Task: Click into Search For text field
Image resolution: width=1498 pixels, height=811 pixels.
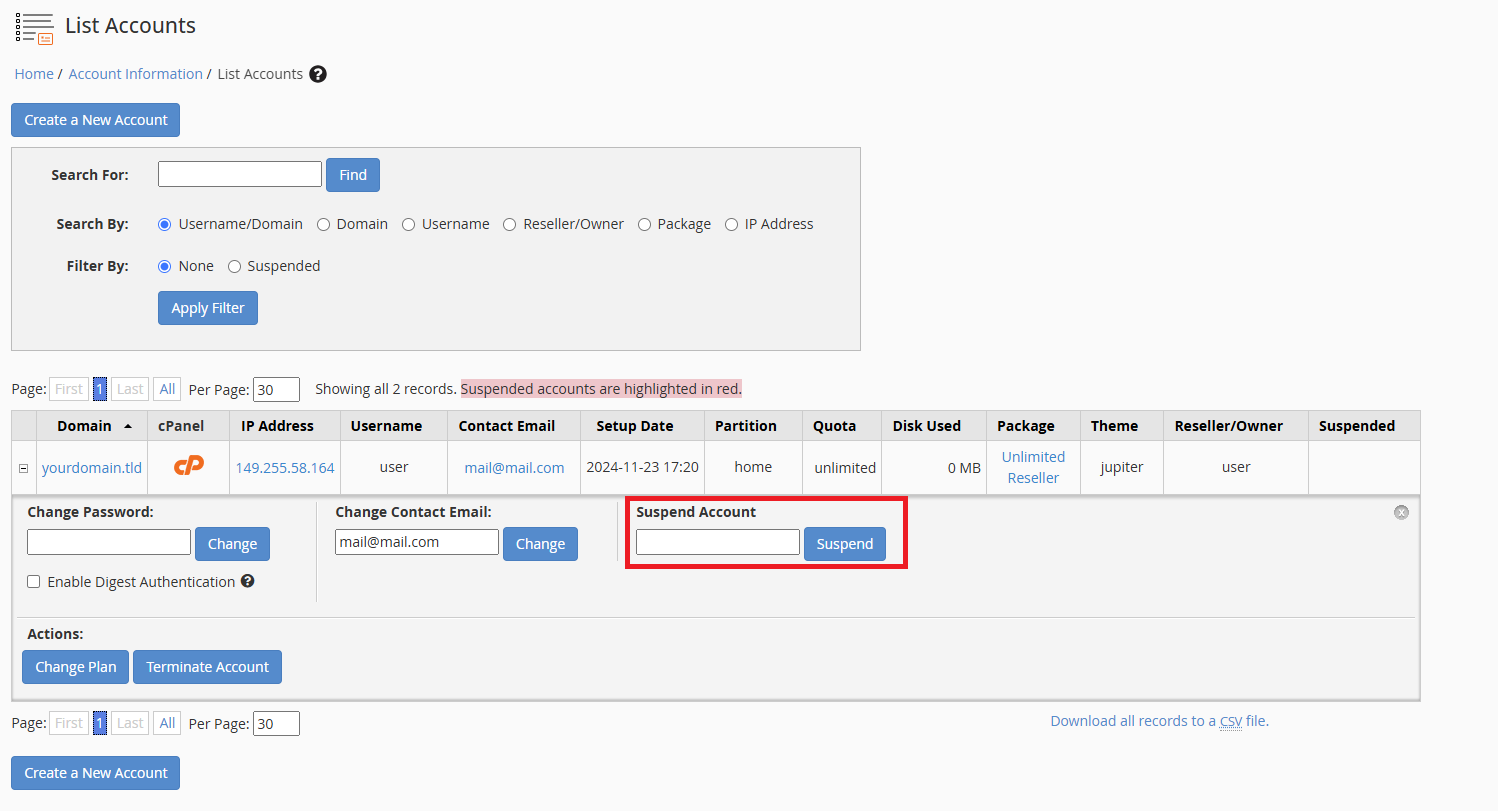Action: [x=240, y=174]
